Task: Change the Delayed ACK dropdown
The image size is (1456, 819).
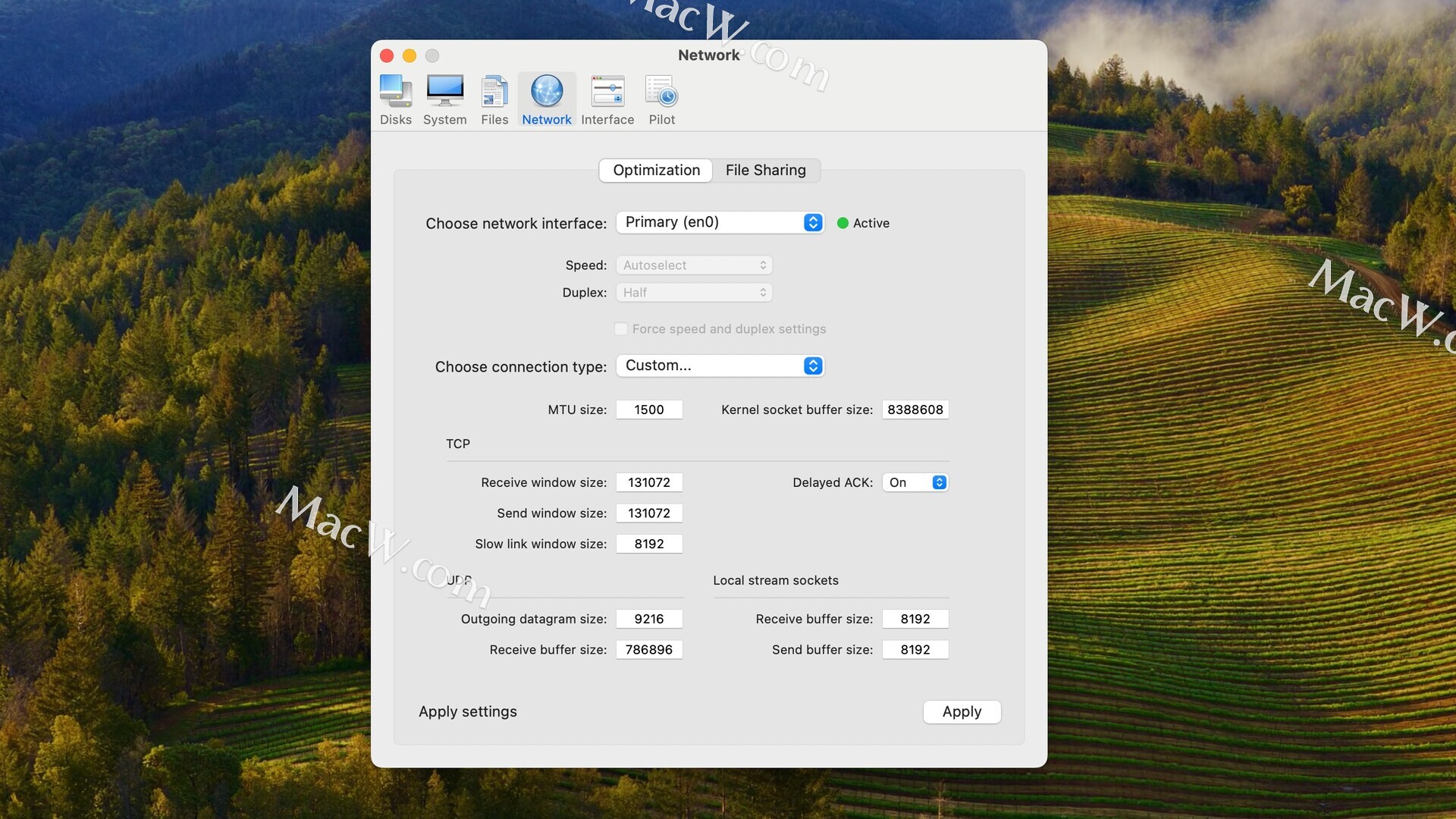Action: (x=915, y=482)
